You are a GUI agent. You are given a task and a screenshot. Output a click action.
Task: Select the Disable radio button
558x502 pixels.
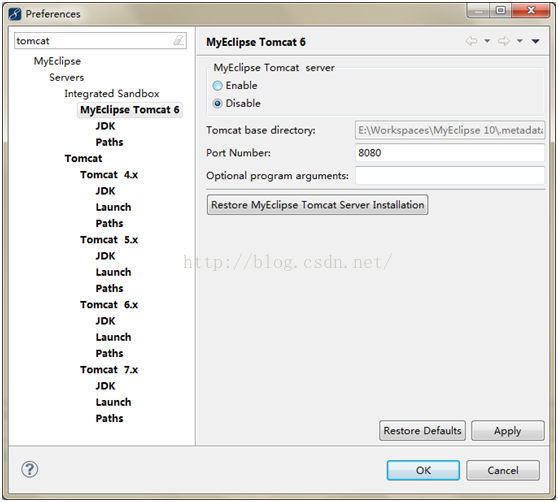(217, 104)
